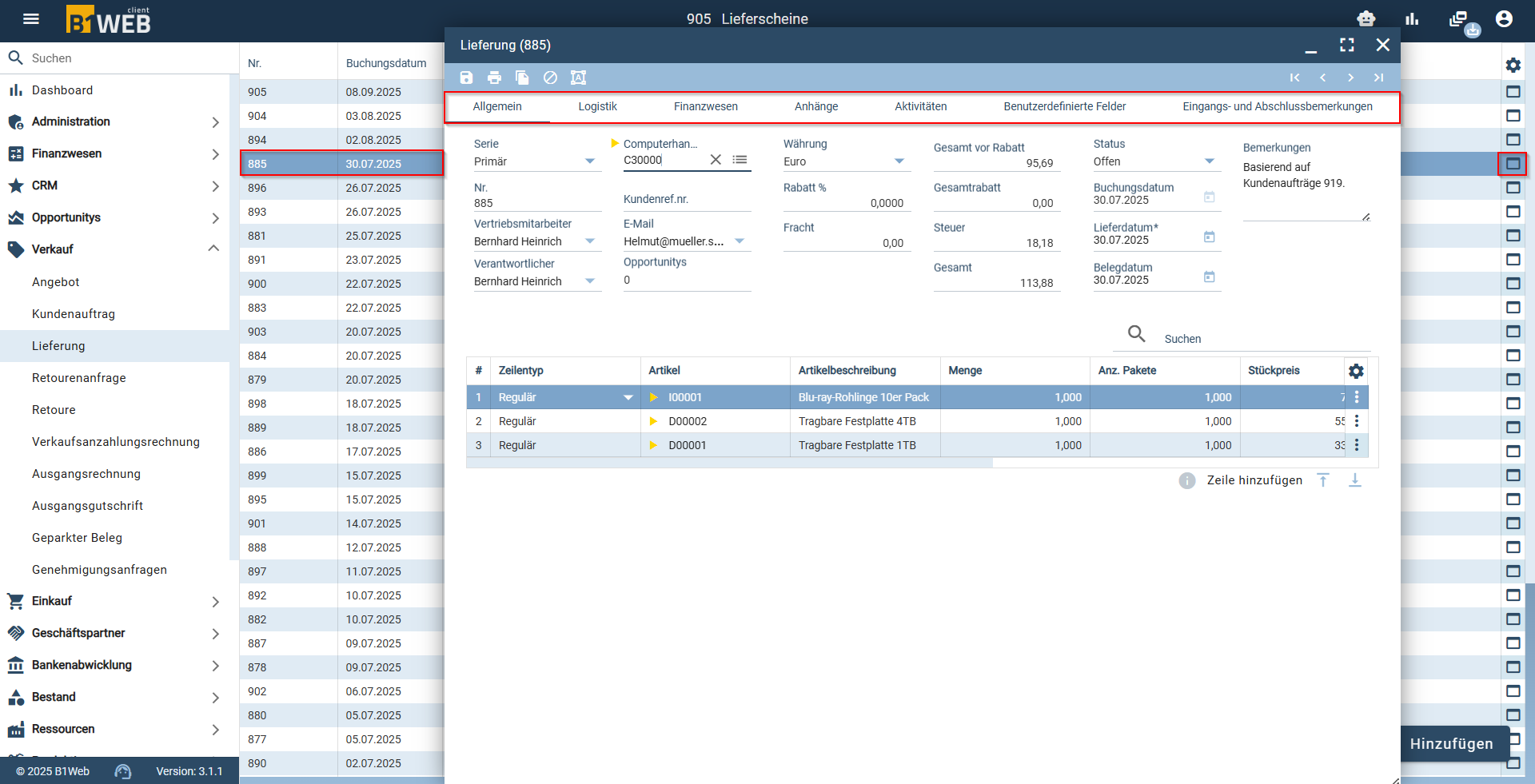This screenshot has width=1535, height=784.
Task: Print the delivery document
Action: tap(495, 78)
